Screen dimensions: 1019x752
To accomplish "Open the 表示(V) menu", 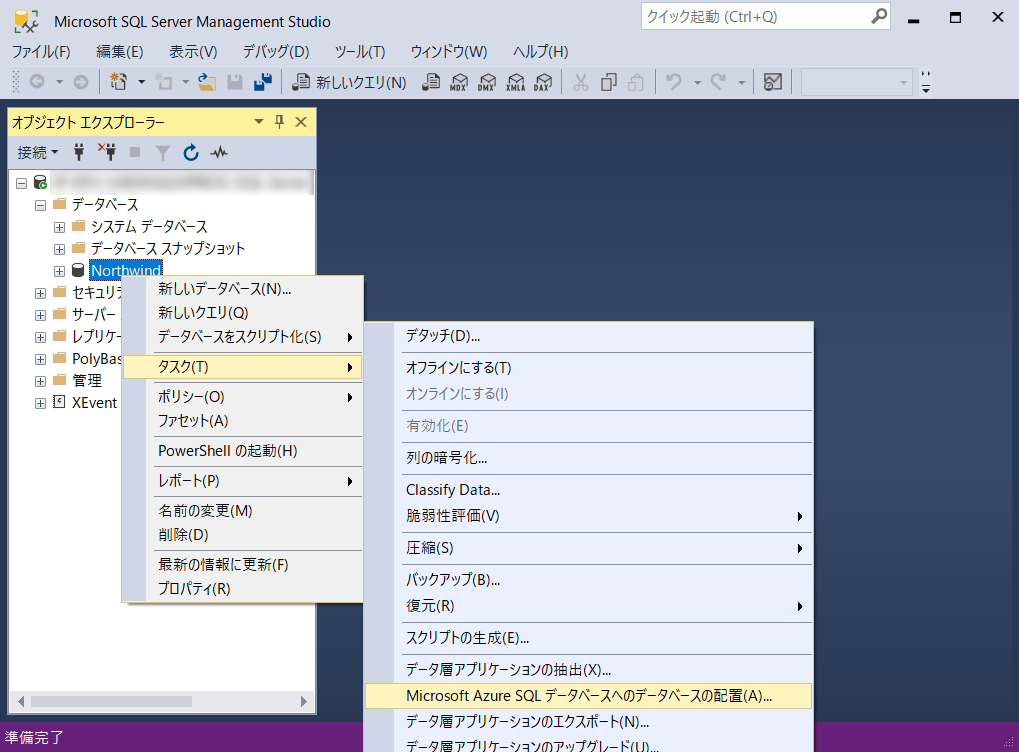I will click(193, 51).
